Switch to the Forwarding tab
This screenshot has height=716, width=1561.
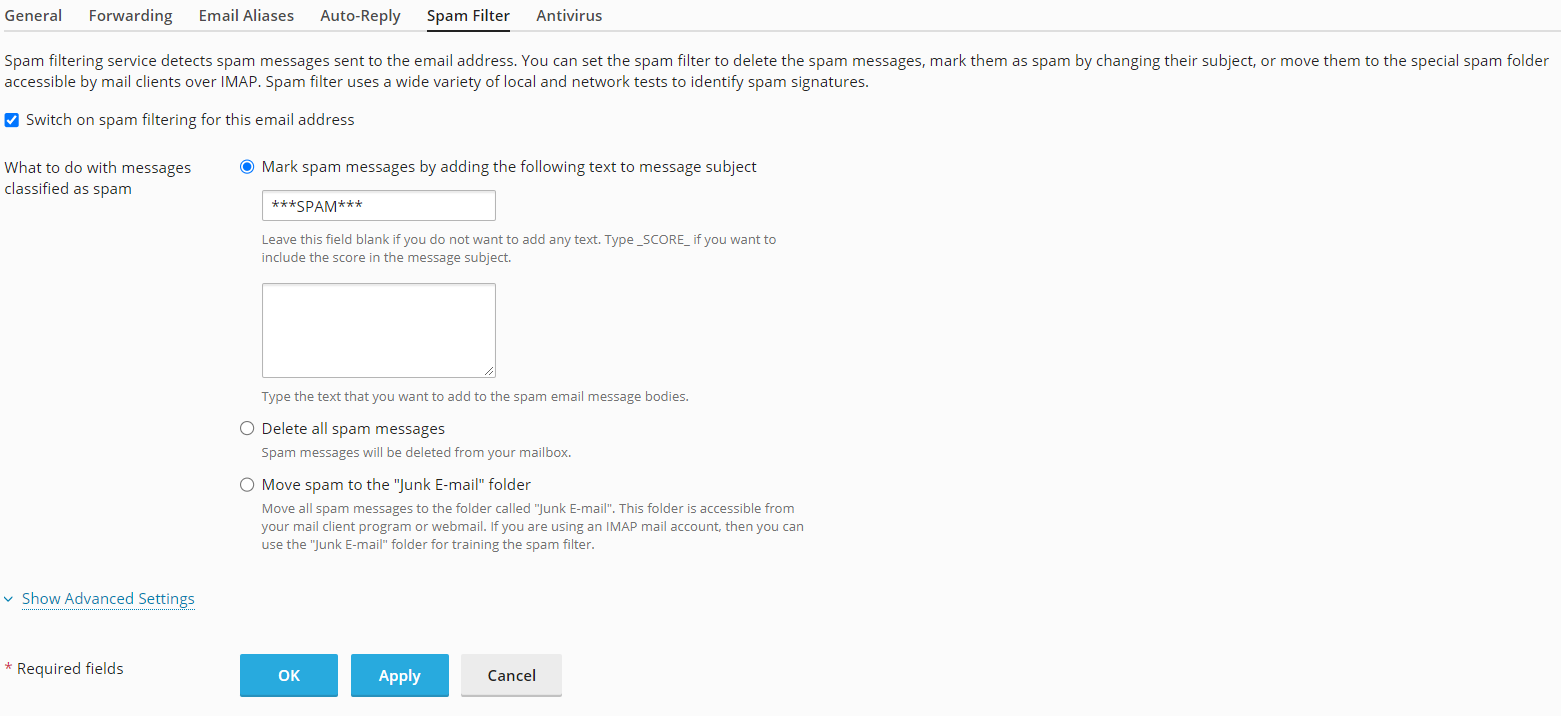(x=130, y=15)
